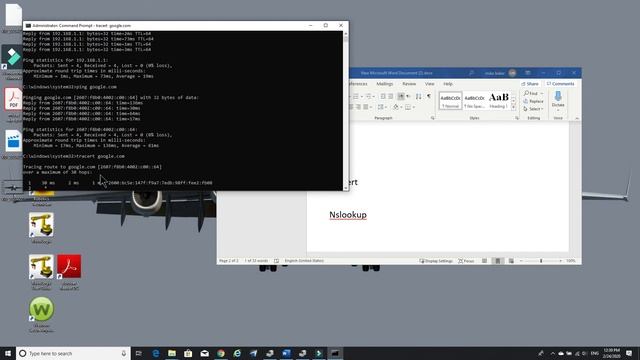Adjust the Word zoom slider
The image size is (640, 360).
pyautogui.click(x=541, y=260)
